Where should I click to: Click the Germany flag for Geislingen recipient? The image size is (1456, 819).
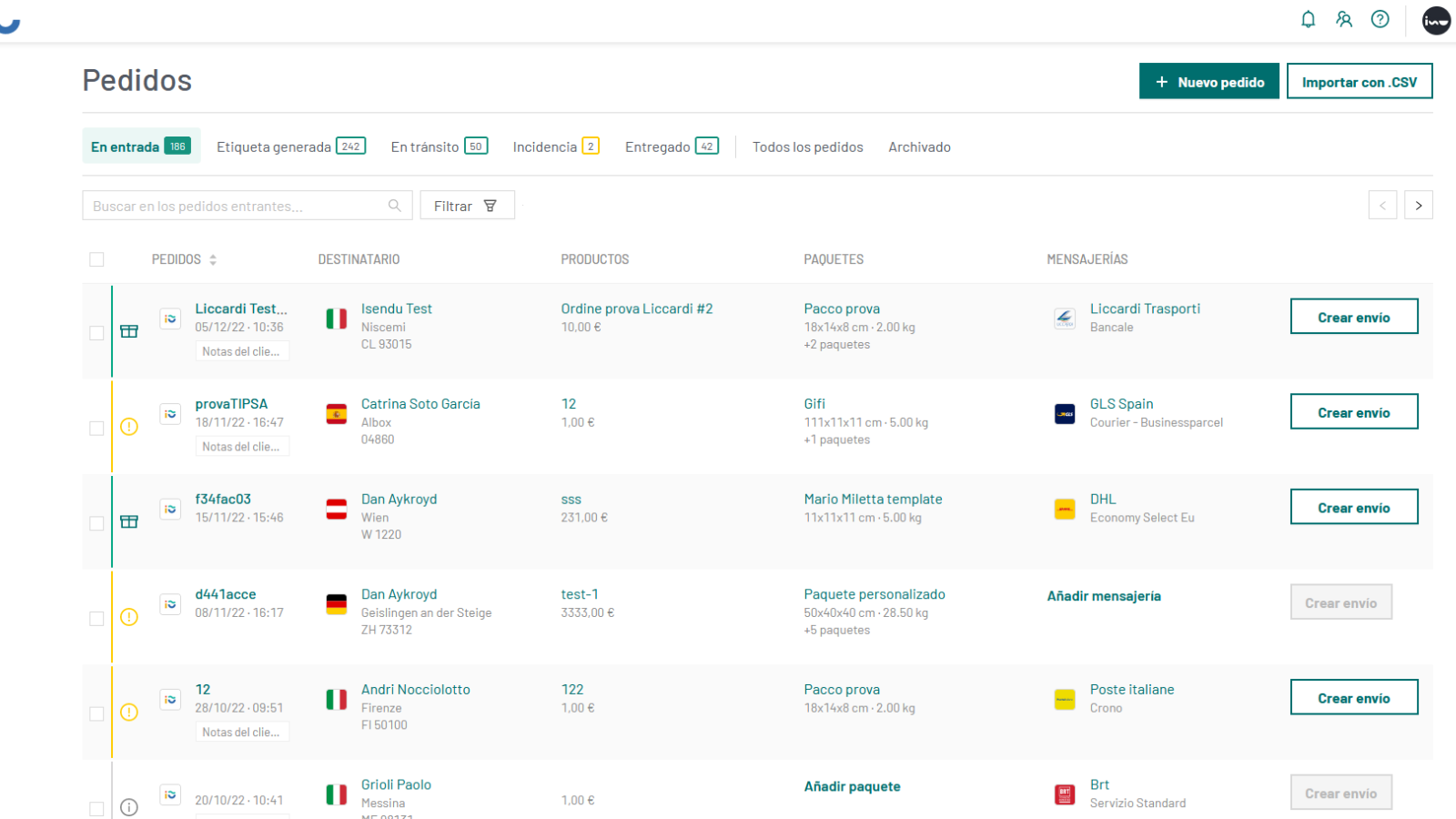point(337,604)
